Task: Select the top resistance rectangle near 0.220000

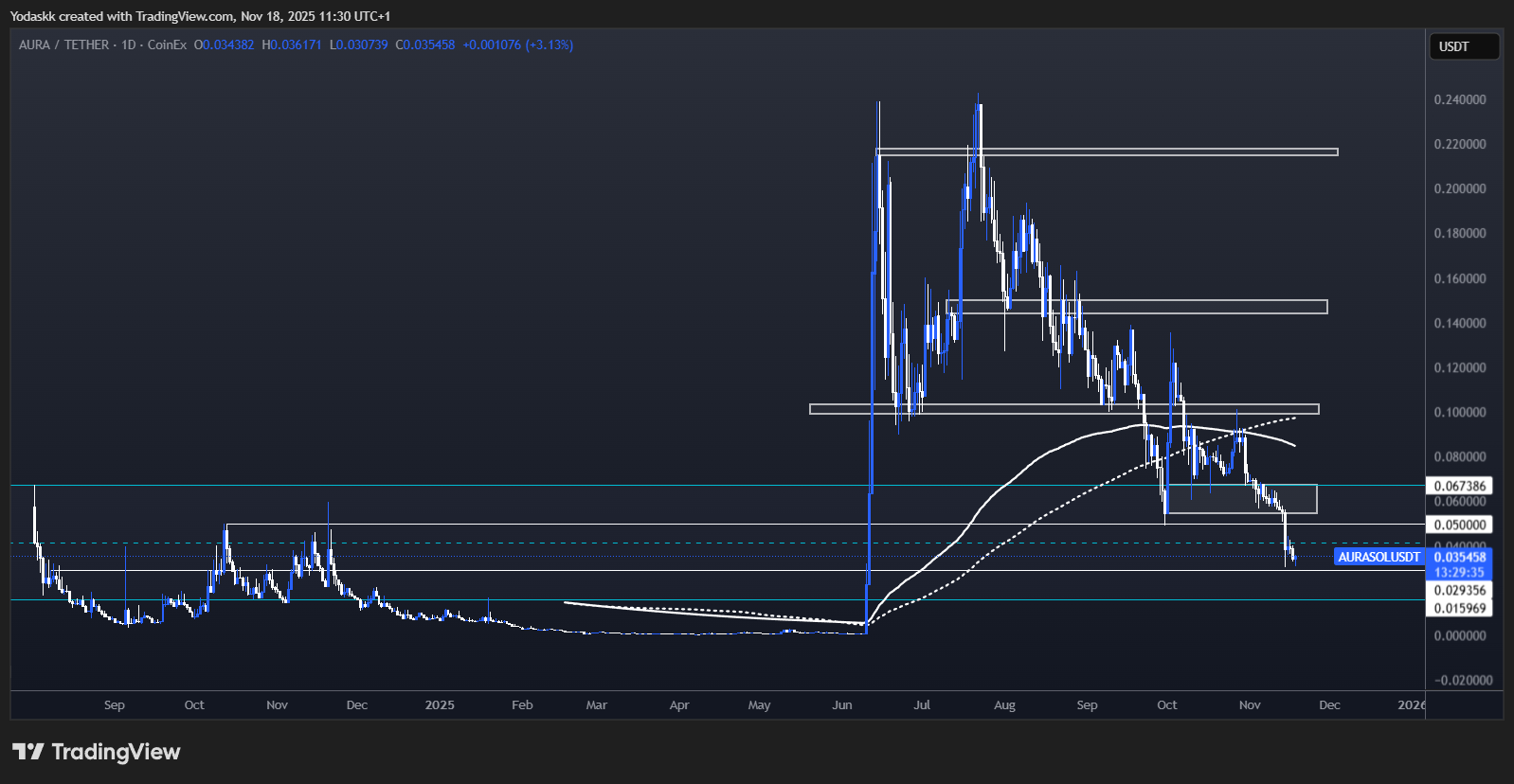Action: (x=1107, y=151)
